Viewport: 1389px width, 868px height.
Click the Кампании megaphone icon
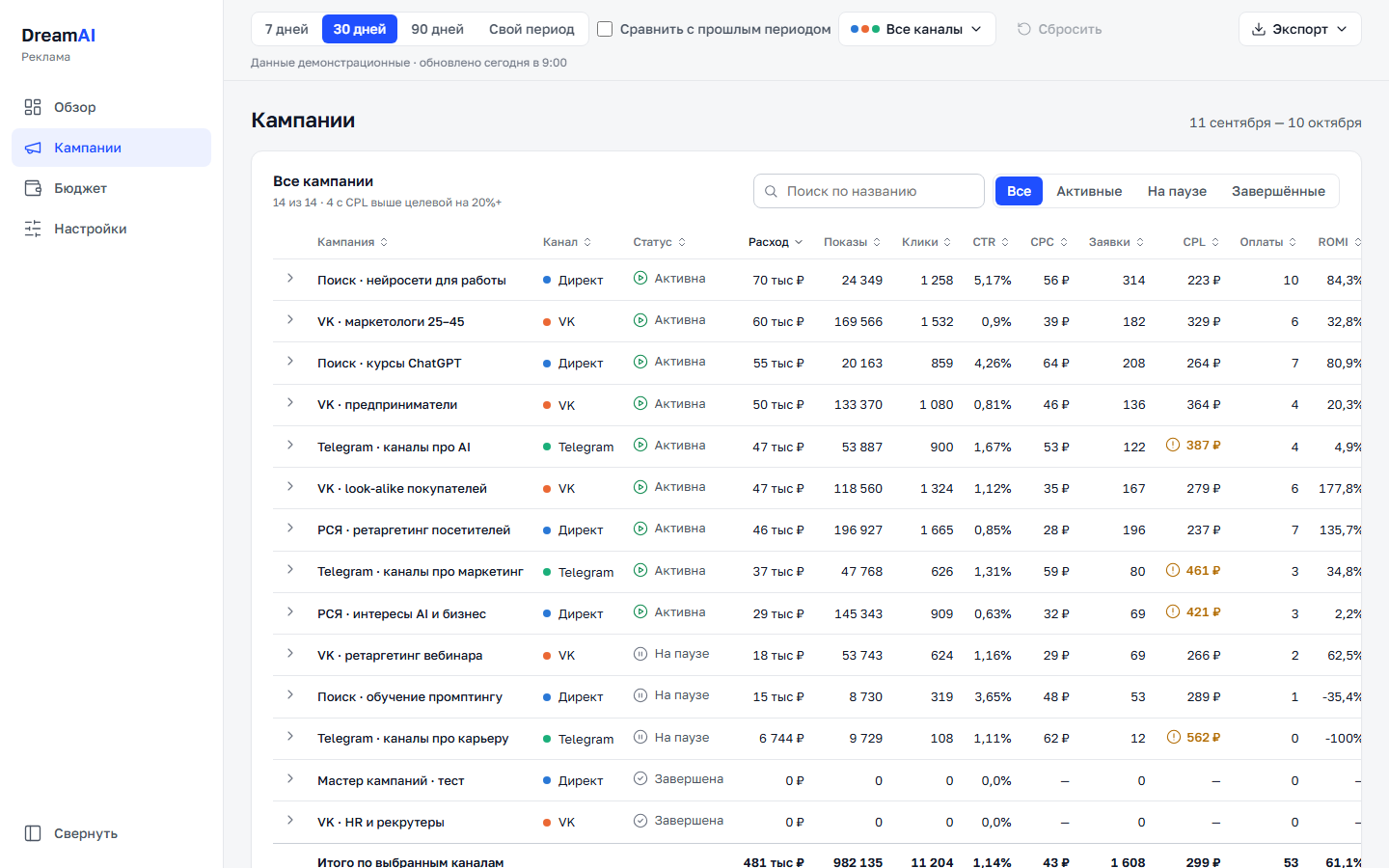(x=33, y=148)
